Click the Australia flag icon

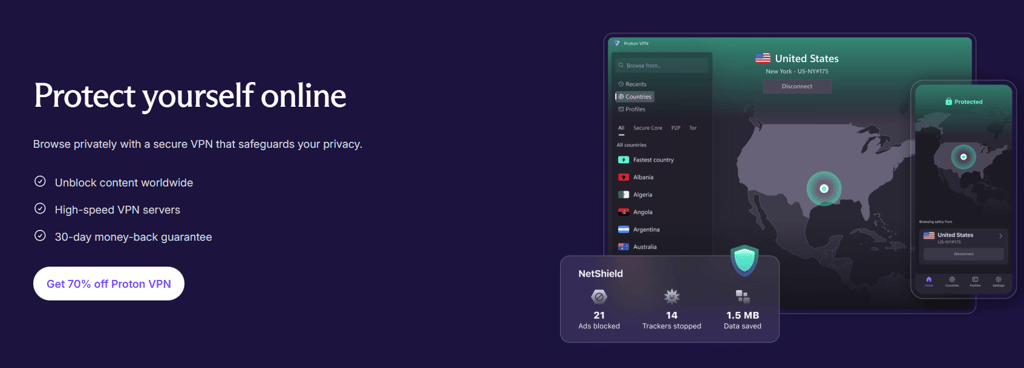623,247
